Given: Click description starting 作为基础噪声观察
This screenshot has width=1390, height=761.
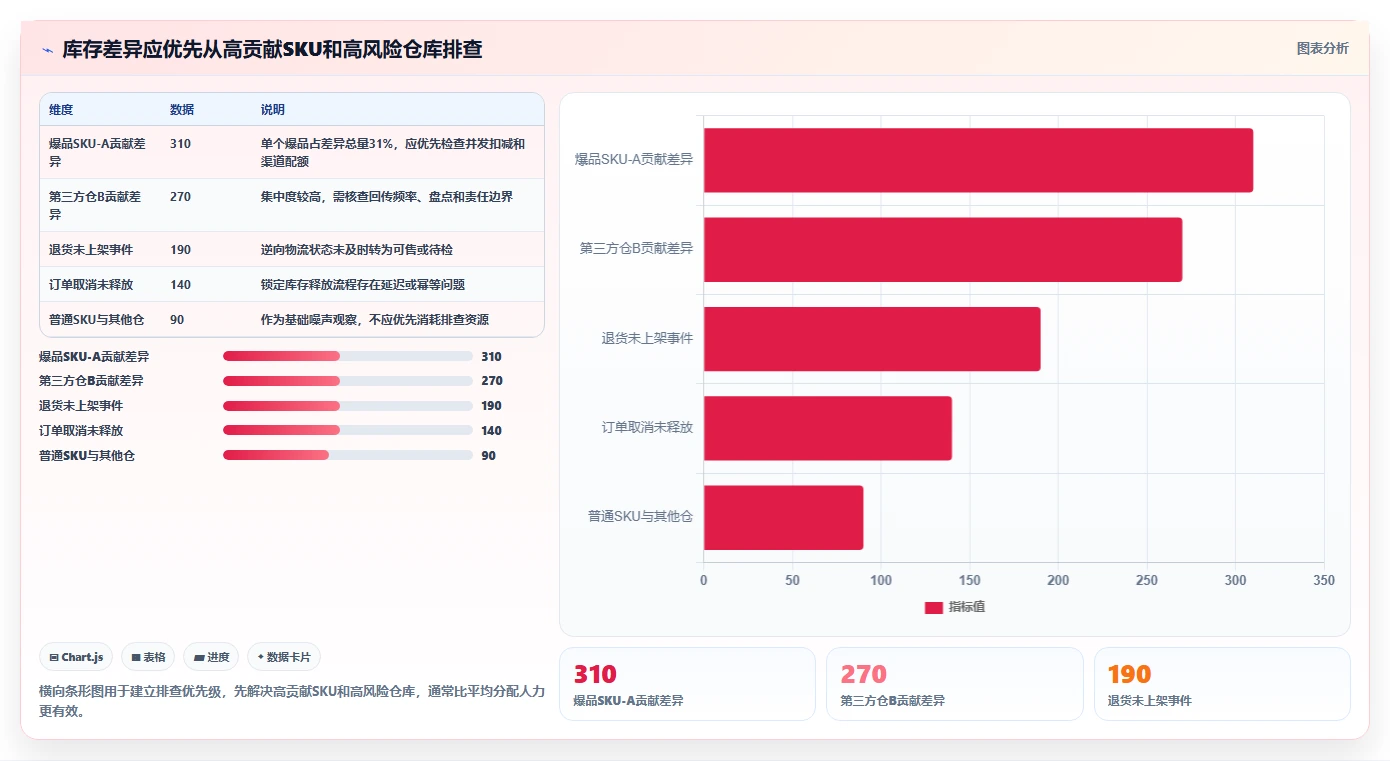Looking at the screenshot, I should 375,320.
